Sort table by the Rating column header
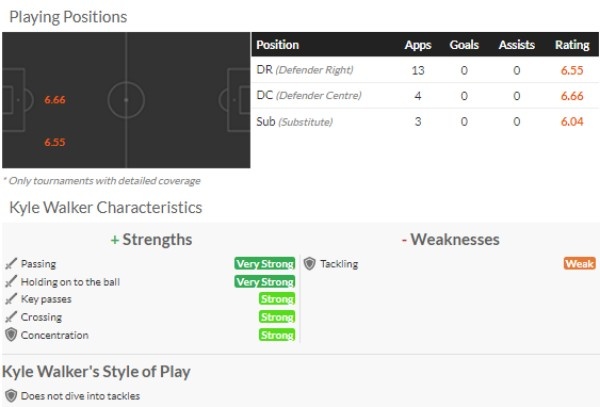 [572, 45]
